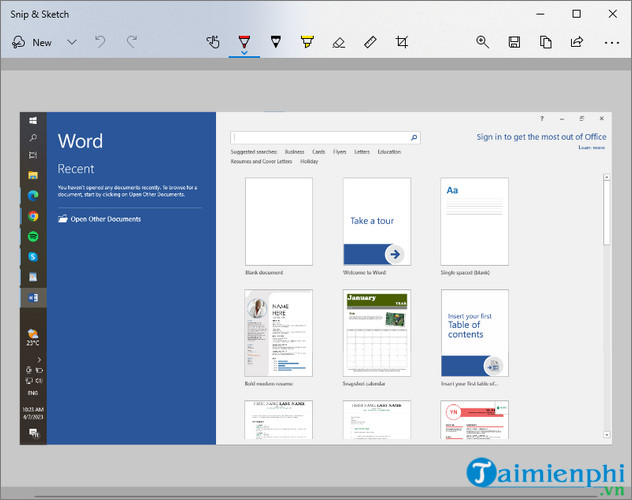Open the Zoom control
Viewport: 632px width, 500px height.
click(482, 42)
